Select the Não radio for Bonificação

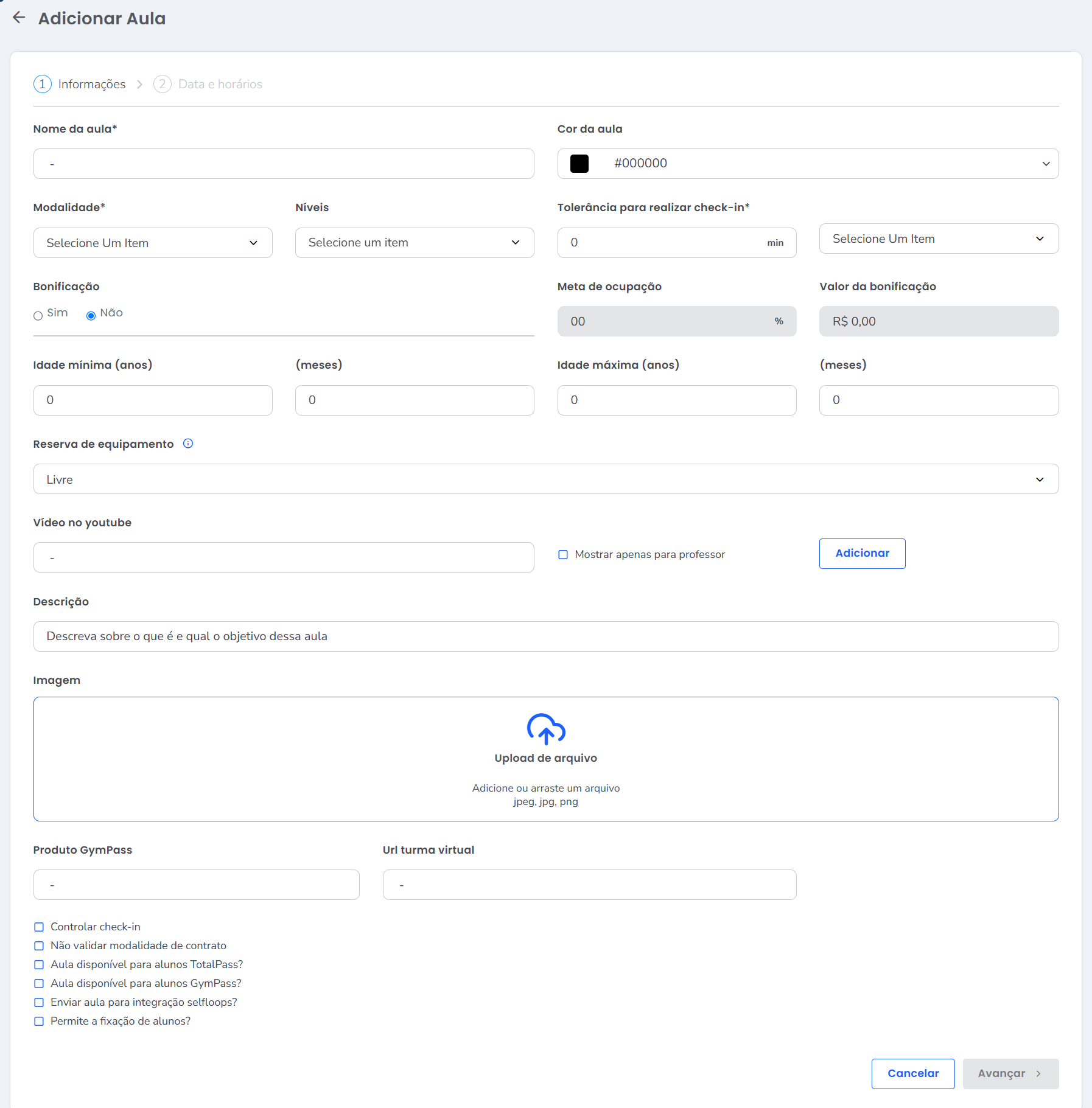91,316
